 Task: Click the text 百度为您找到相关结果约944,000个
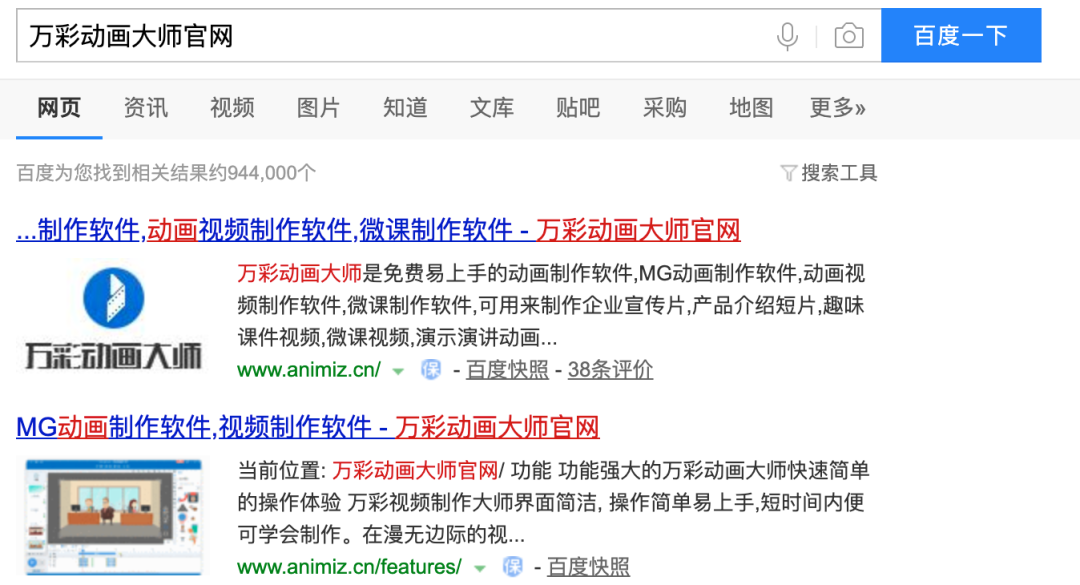pos(166,173)
